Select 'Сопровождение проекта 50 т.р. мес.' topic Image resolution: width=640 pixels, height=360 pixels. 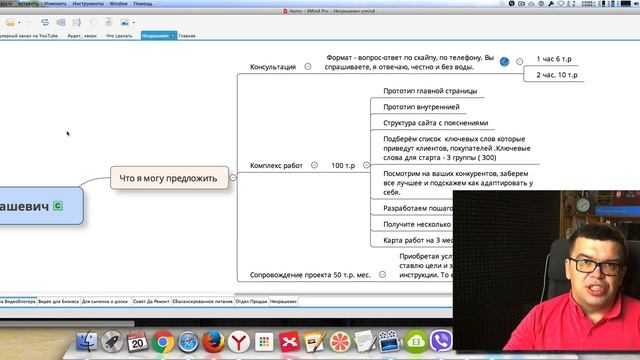pos(310,275)
